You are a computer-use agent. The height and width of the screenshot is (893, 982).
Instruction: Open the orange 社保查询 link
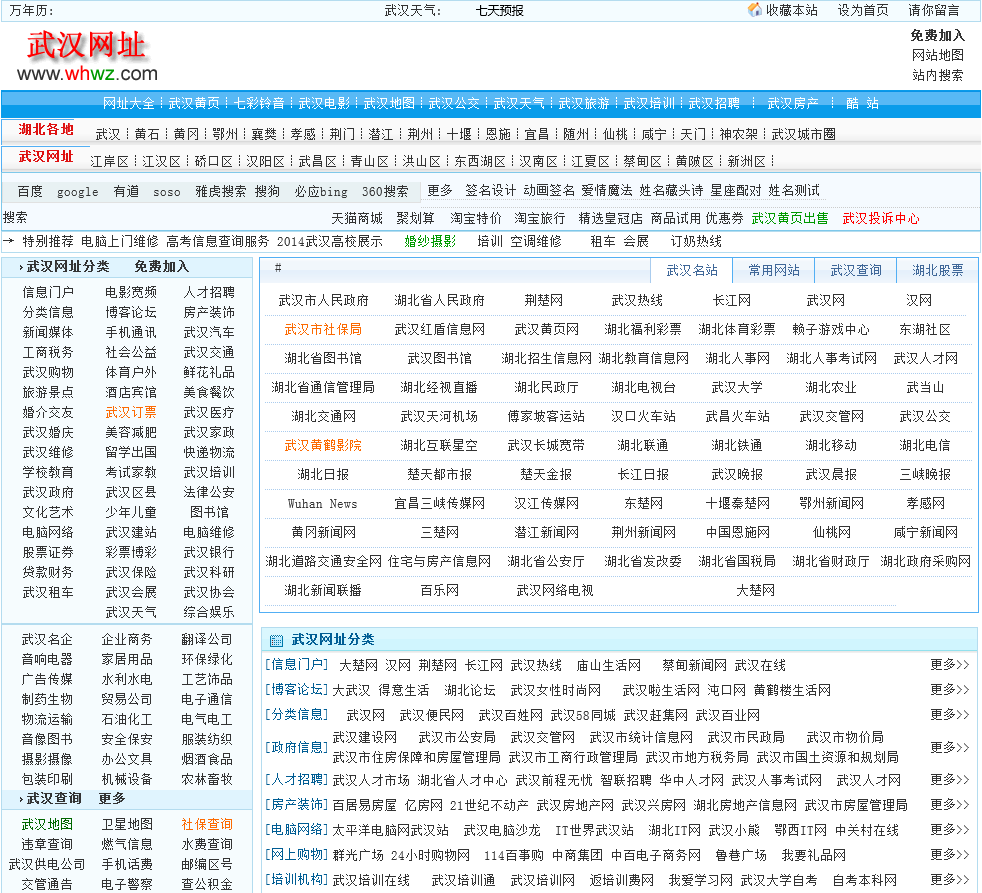tap(207, 825)
